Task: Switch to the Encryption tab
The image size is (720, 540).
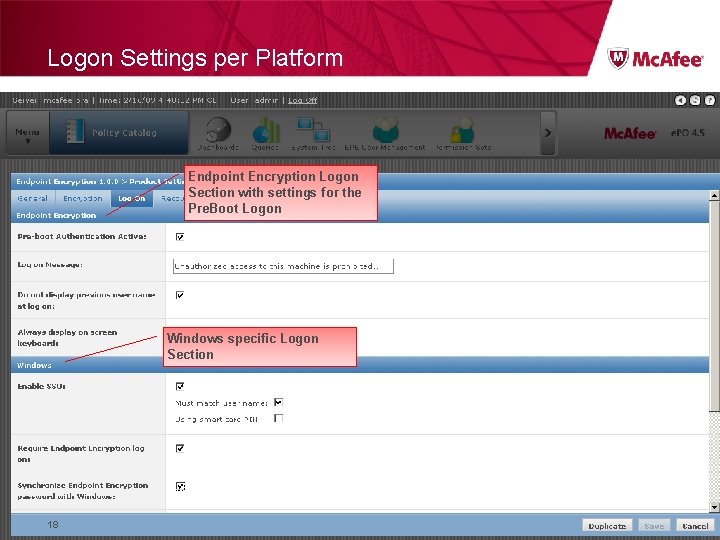Action: (83, 198)
